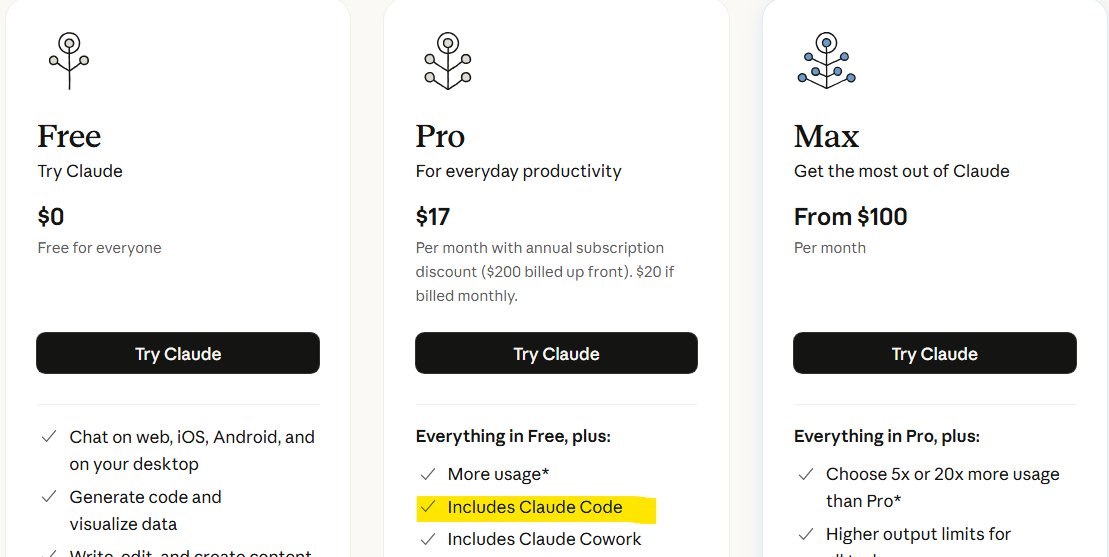Select the "Includes Claude Code" highlighted text

click(535, 507)
